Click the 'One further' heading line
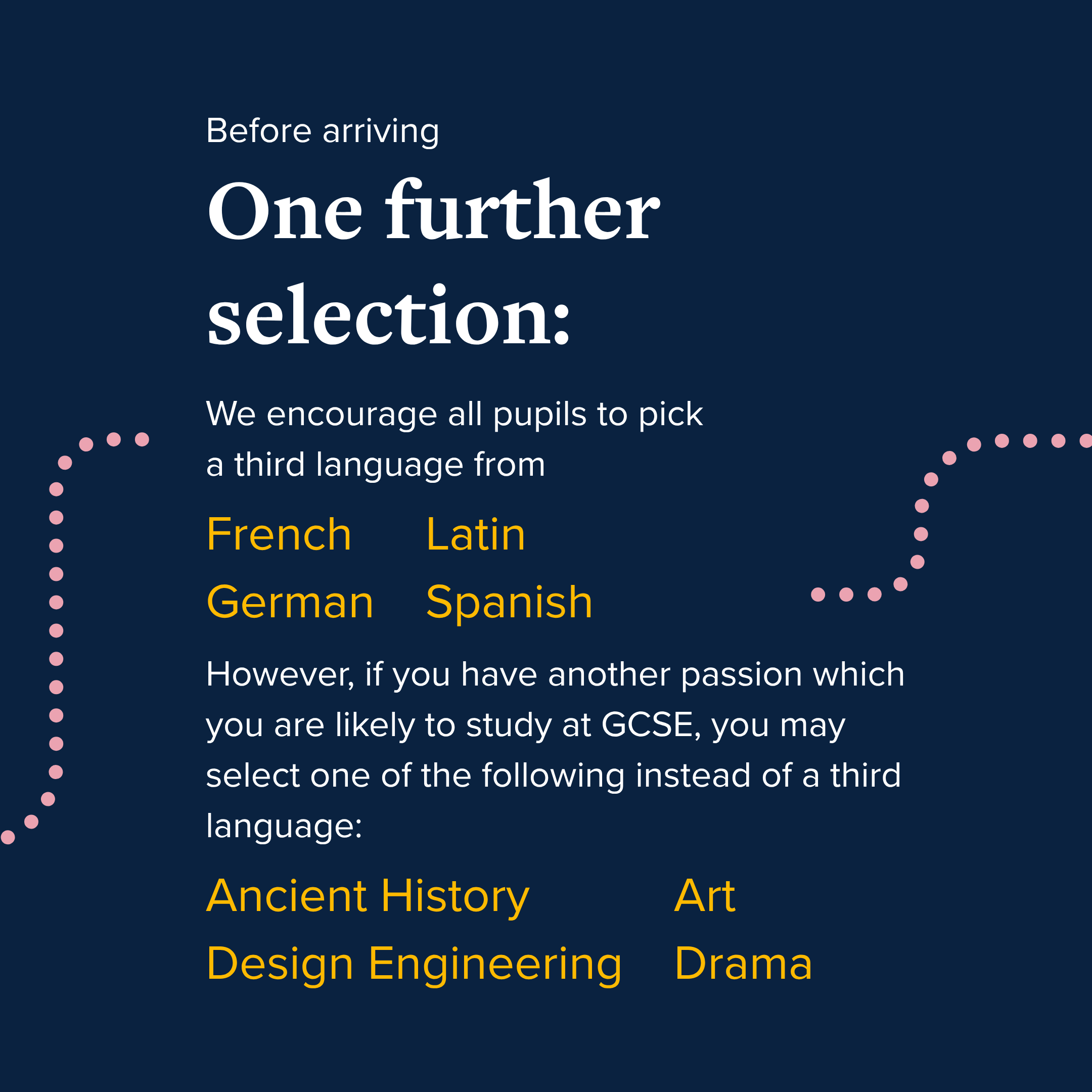The height and width of the screenshot is (1092, 1092). click(x=434, y=210)
